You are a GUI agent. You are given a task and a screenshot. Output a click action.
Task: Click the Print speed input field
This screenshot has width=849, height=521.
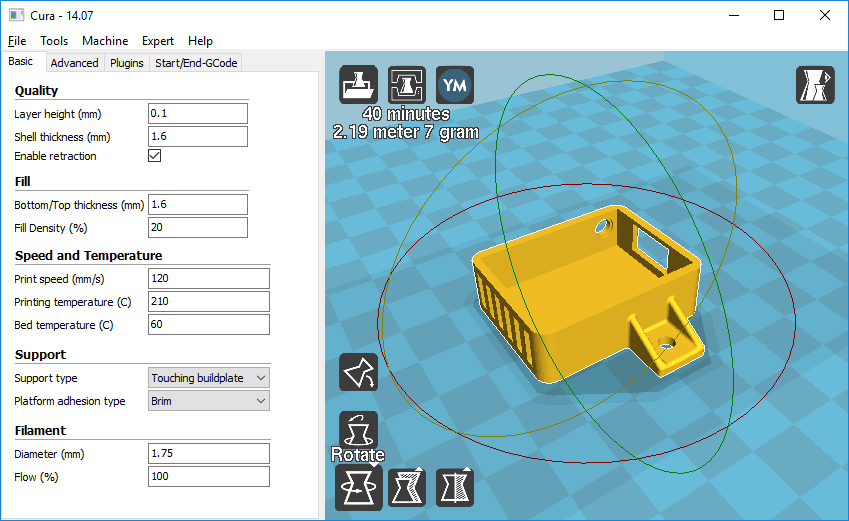tap(208, 278)
